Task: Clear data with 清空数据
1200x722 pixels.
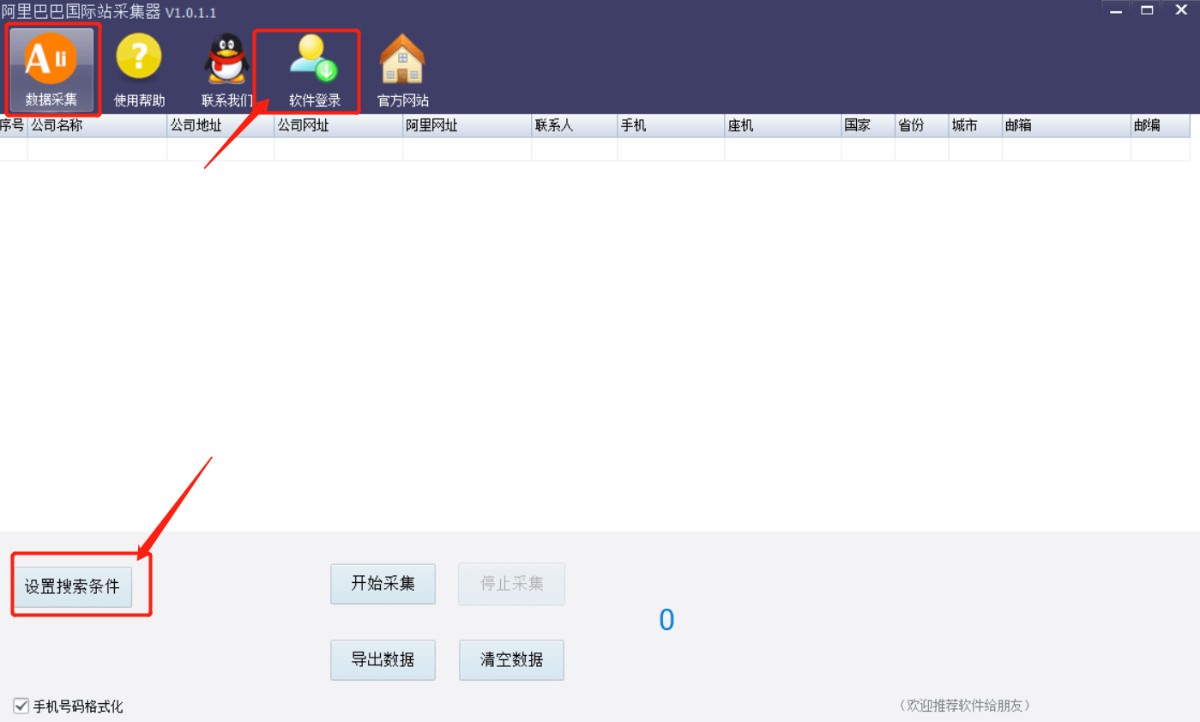Action: (512, 660)
